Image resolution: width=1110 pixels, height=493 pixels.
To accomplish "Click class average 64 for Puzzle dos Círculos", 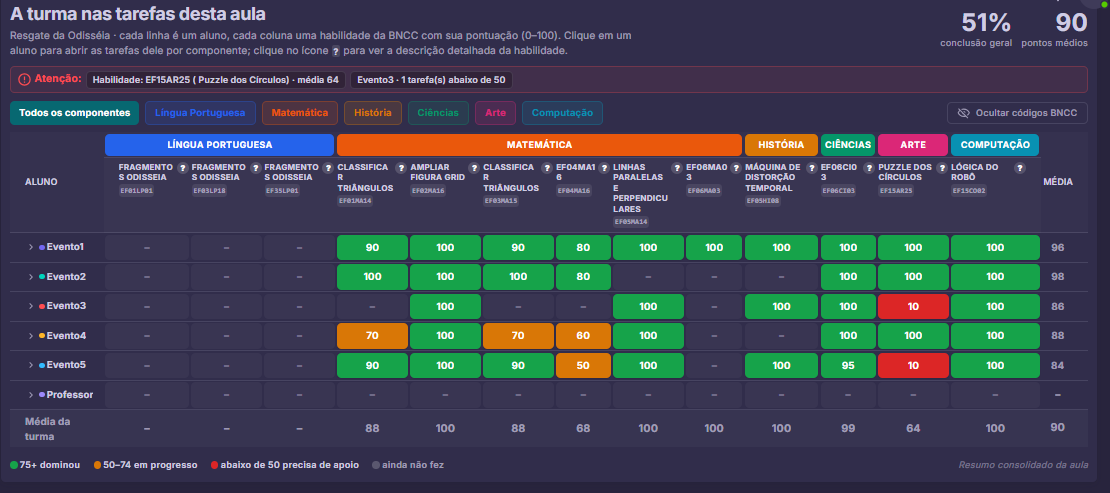I will 913,429.
